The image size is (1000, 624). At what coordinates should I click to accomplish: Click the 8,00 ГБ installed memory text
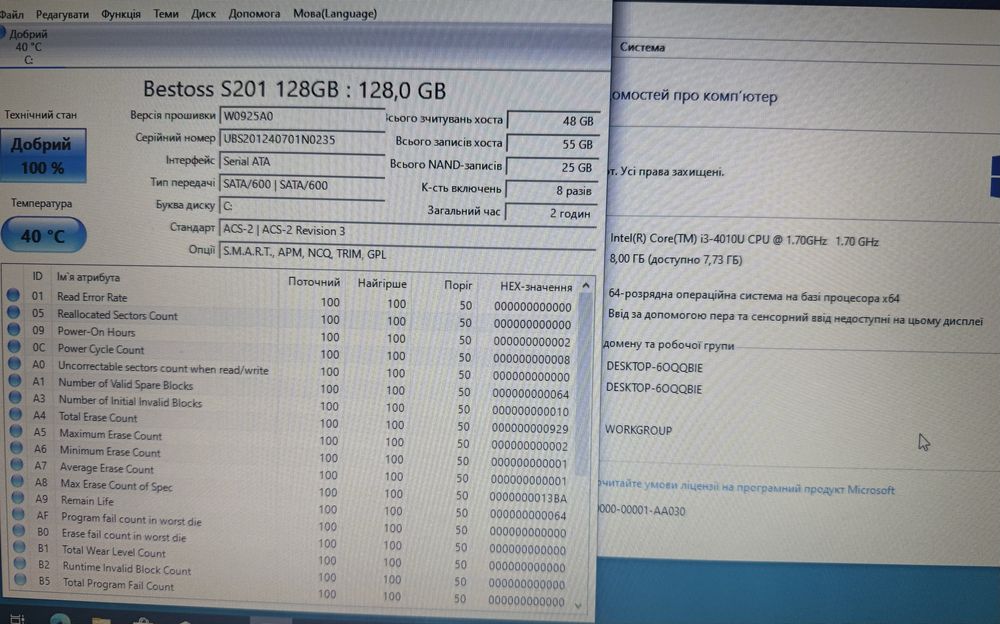tap(676, 260)
